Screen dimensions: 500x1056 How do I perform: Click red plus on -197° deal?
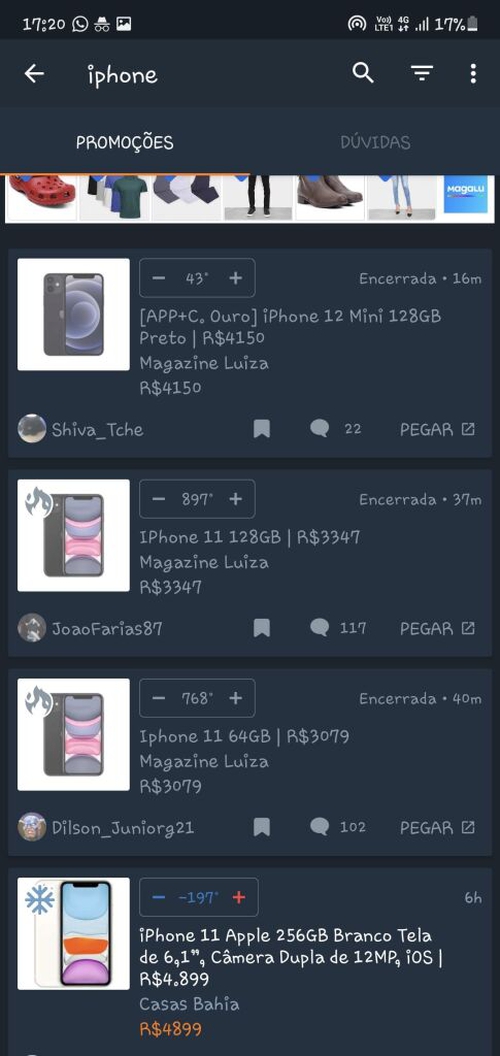[x=239, y=897]
